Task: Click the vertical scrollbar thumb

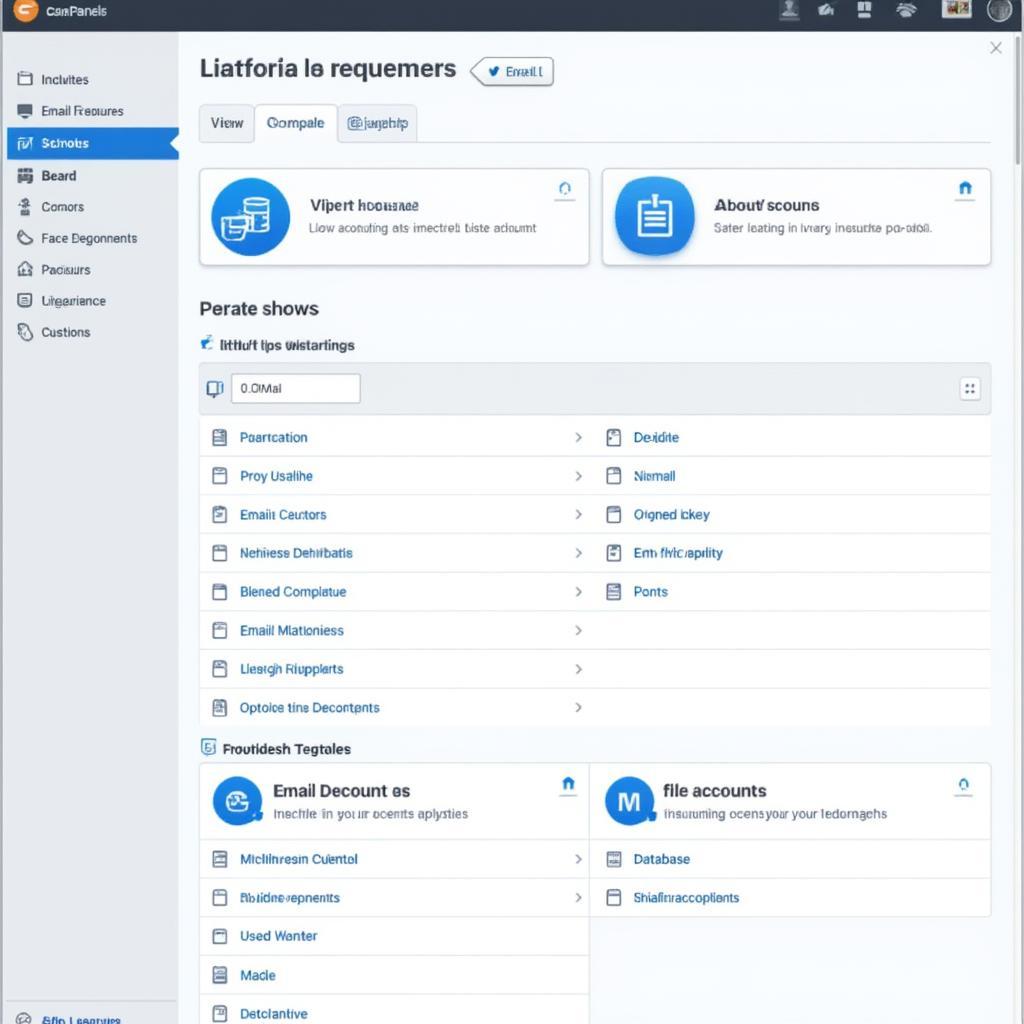Action: click(x=1017, y=98)
